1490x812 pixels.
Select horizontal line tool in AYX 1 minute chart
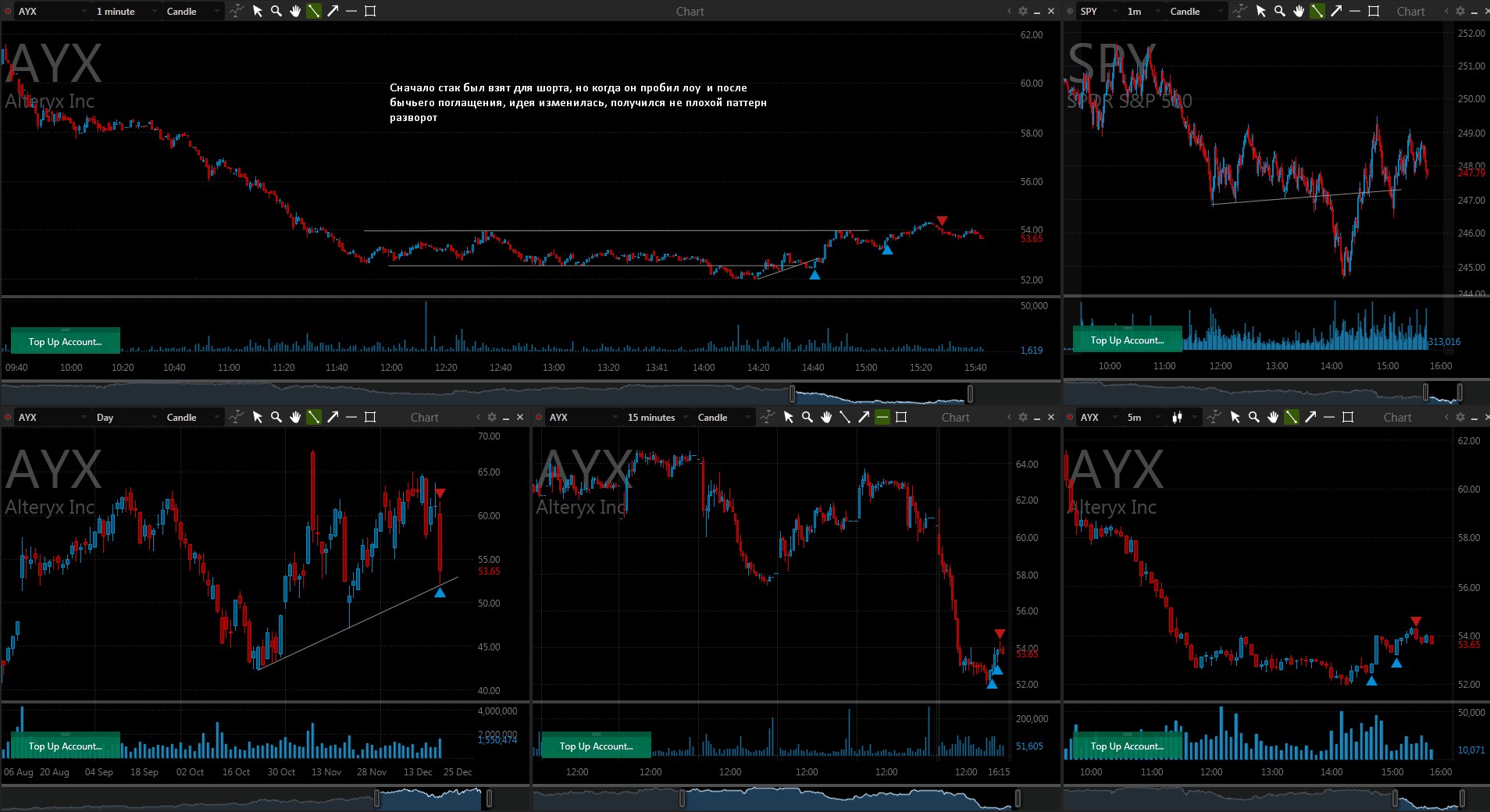point(351,11)
